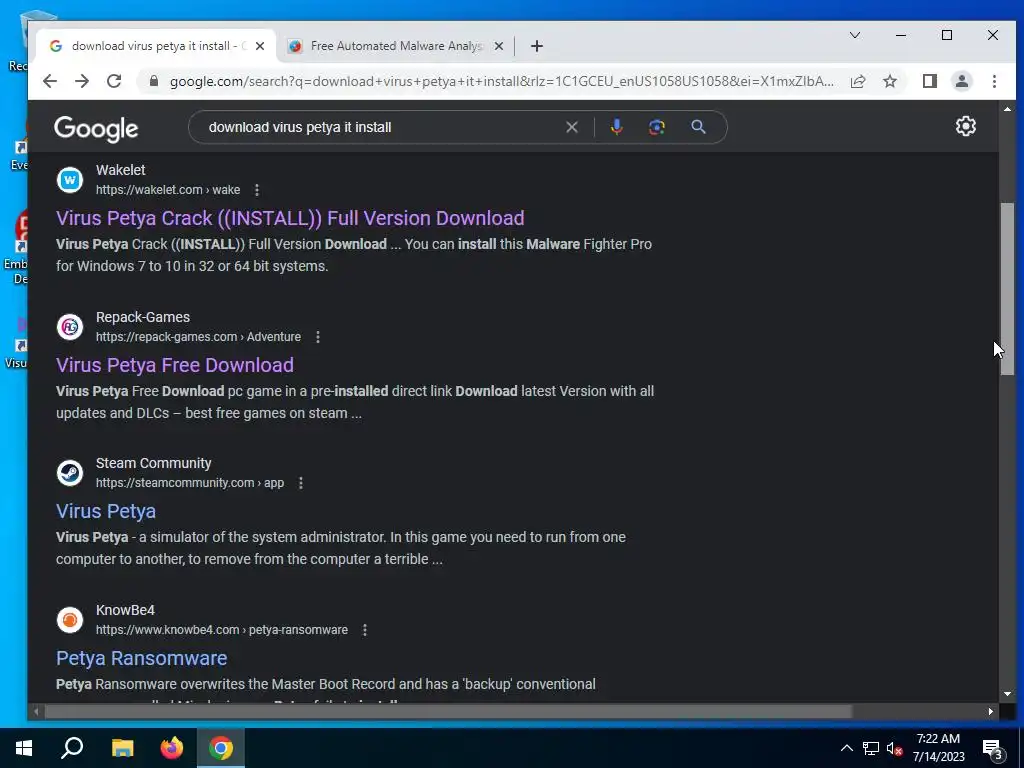This screenshot has width=1024, height=768.
Task: Open more options for KnowBe4 result
Action: point(364,630)
